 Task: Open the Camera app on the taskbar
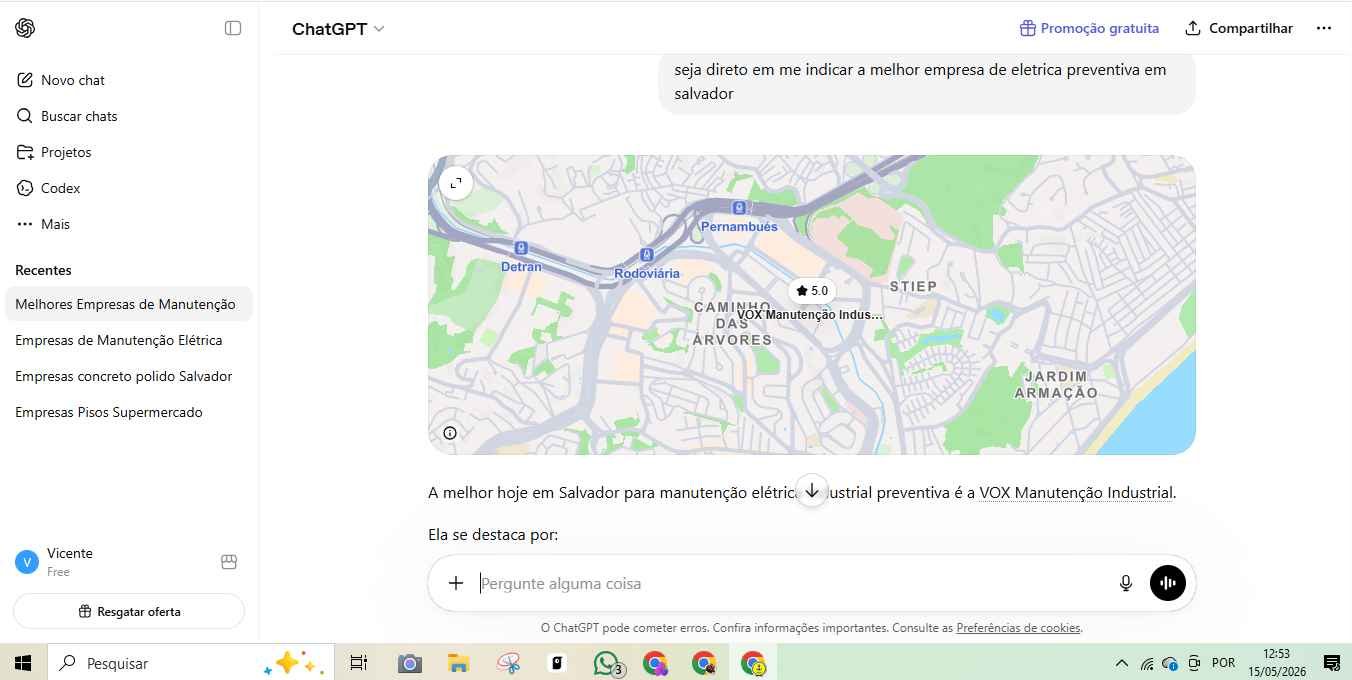(409, 663)
